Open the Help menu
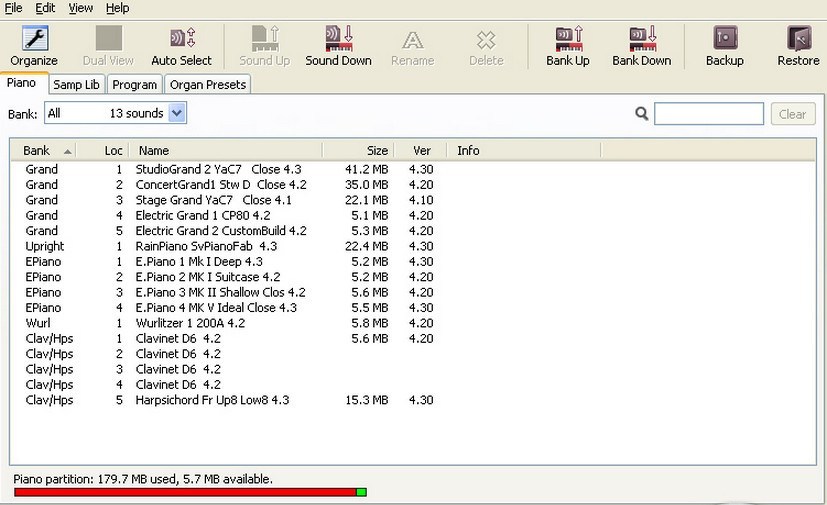The image size is (827, 505). (117, 8)
